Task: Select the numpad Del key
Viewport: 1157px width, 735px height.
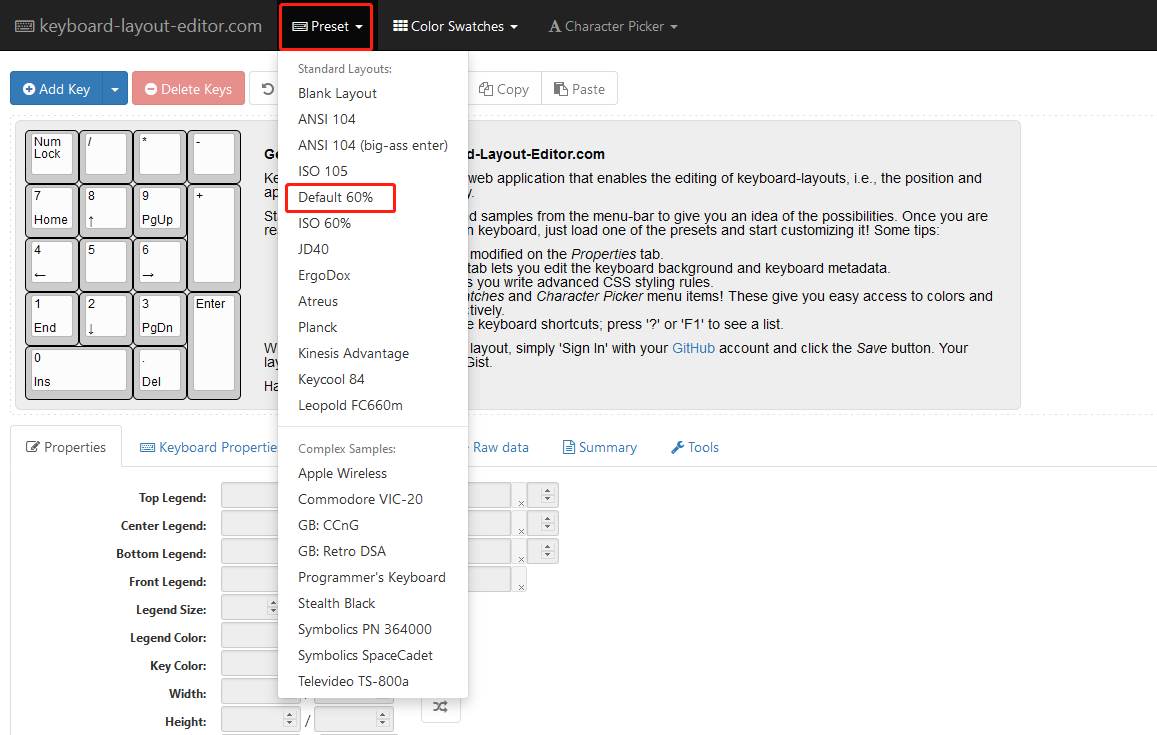Action: coord(160,372)
